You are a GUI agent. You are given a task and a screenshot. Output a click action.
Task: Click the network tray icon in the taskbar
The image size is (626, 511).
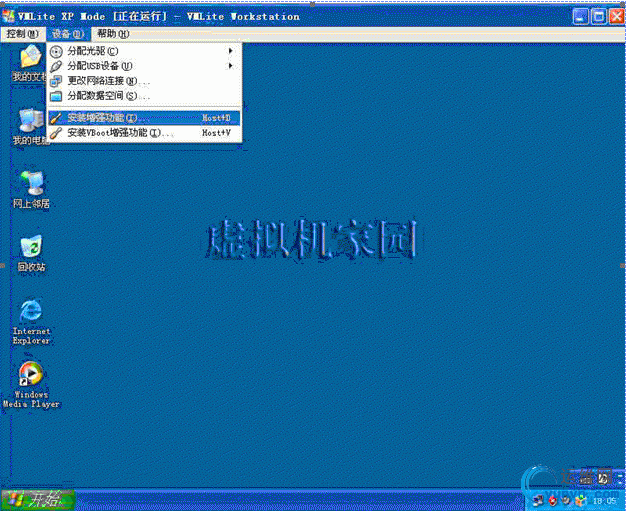pos(539,501)
